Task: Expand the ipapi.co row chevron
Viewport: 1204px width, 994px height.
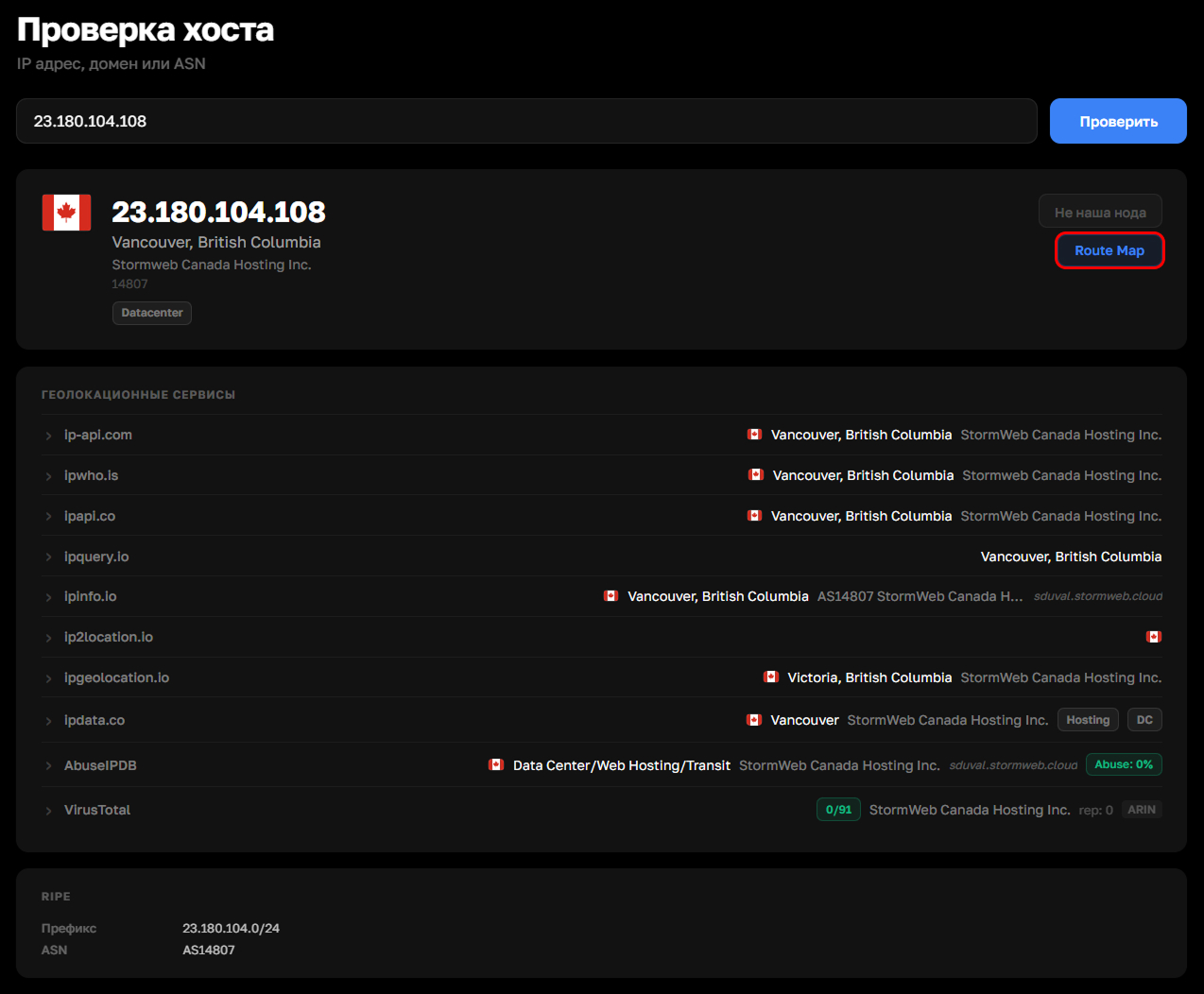Action: click(x=48, y=517)
